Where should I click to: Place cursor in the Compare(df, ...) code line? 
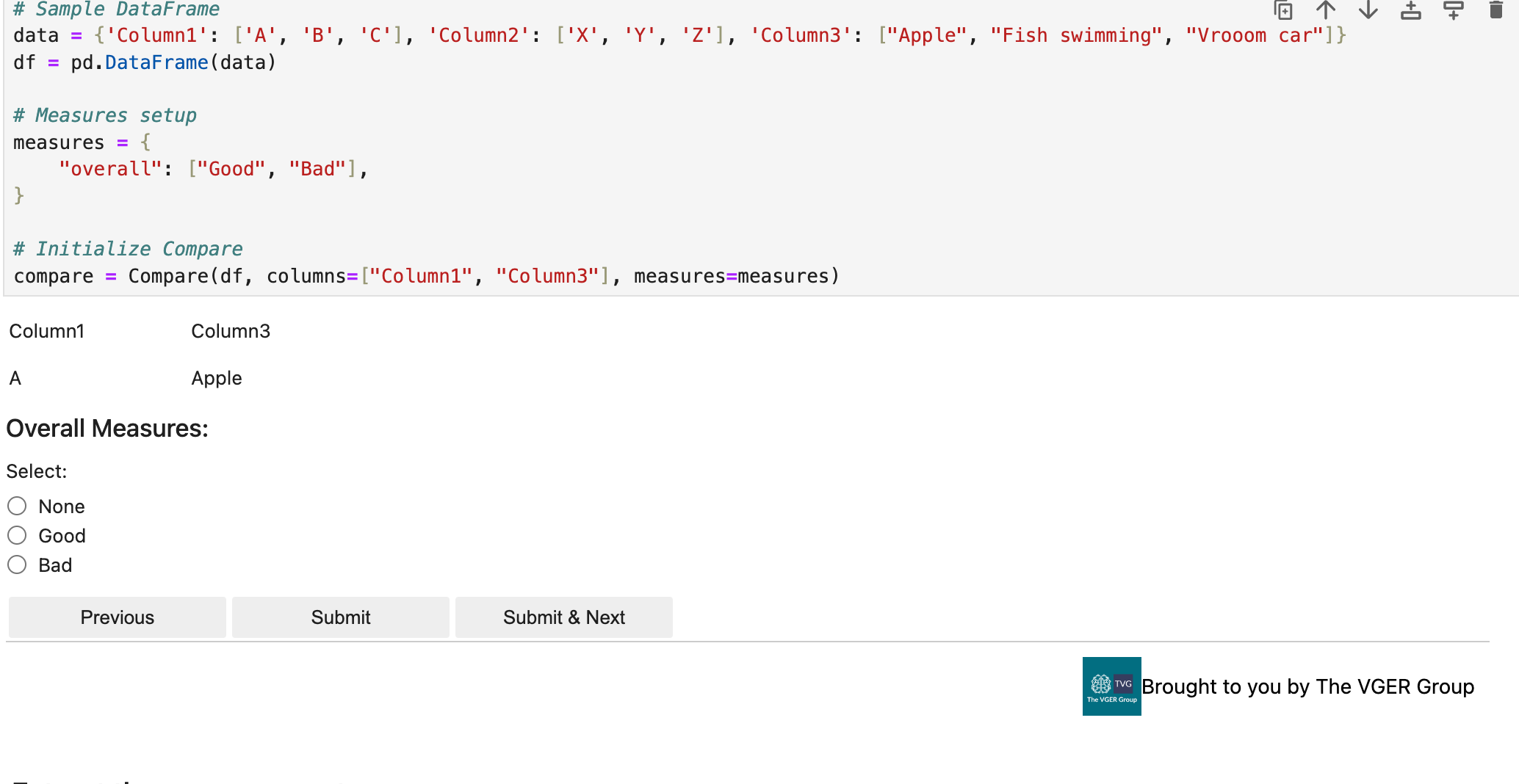coord(426,277)
